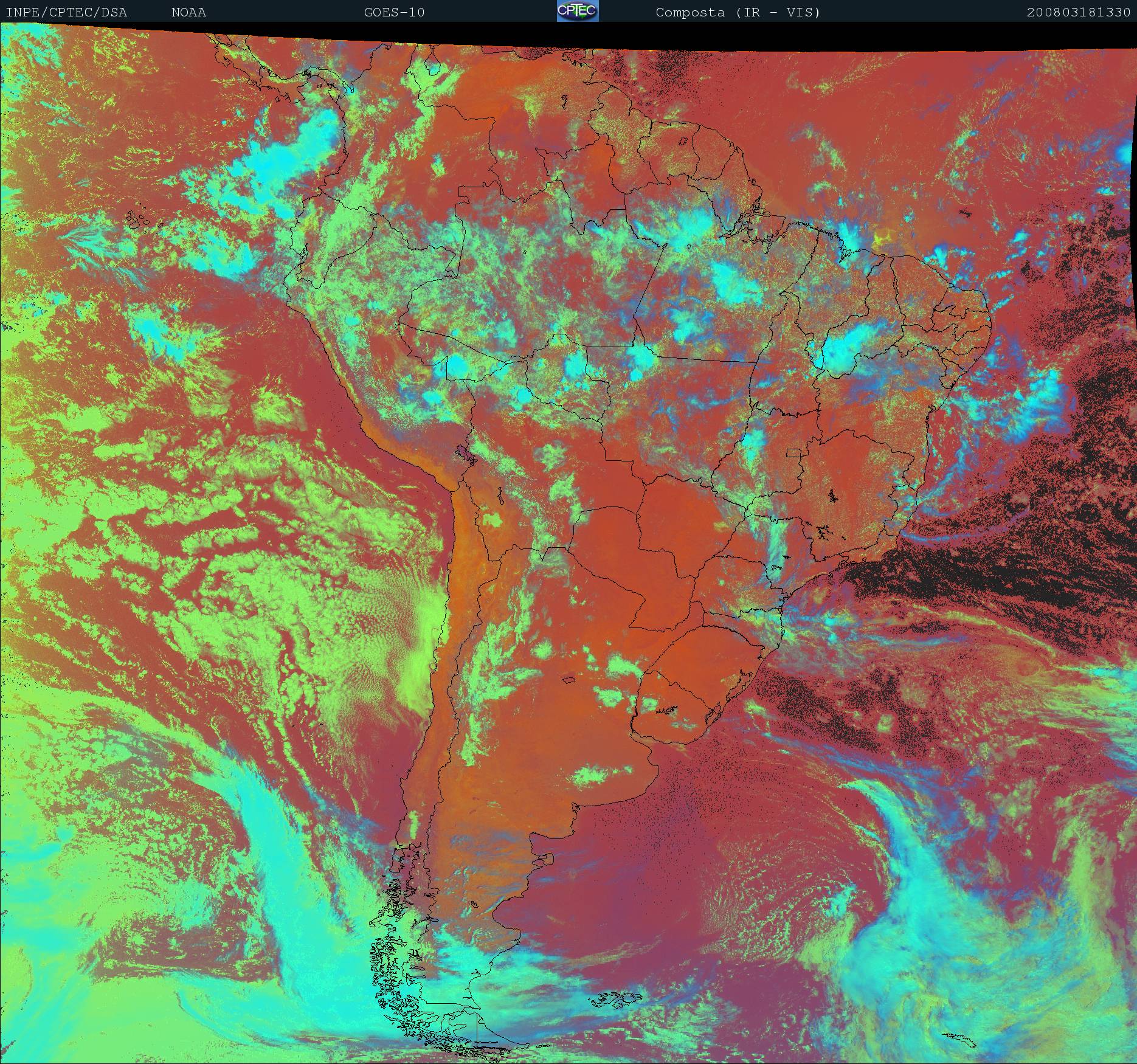Click the INPE/CPTEC/DSA header label
1137x1064 pixels.
66,12
